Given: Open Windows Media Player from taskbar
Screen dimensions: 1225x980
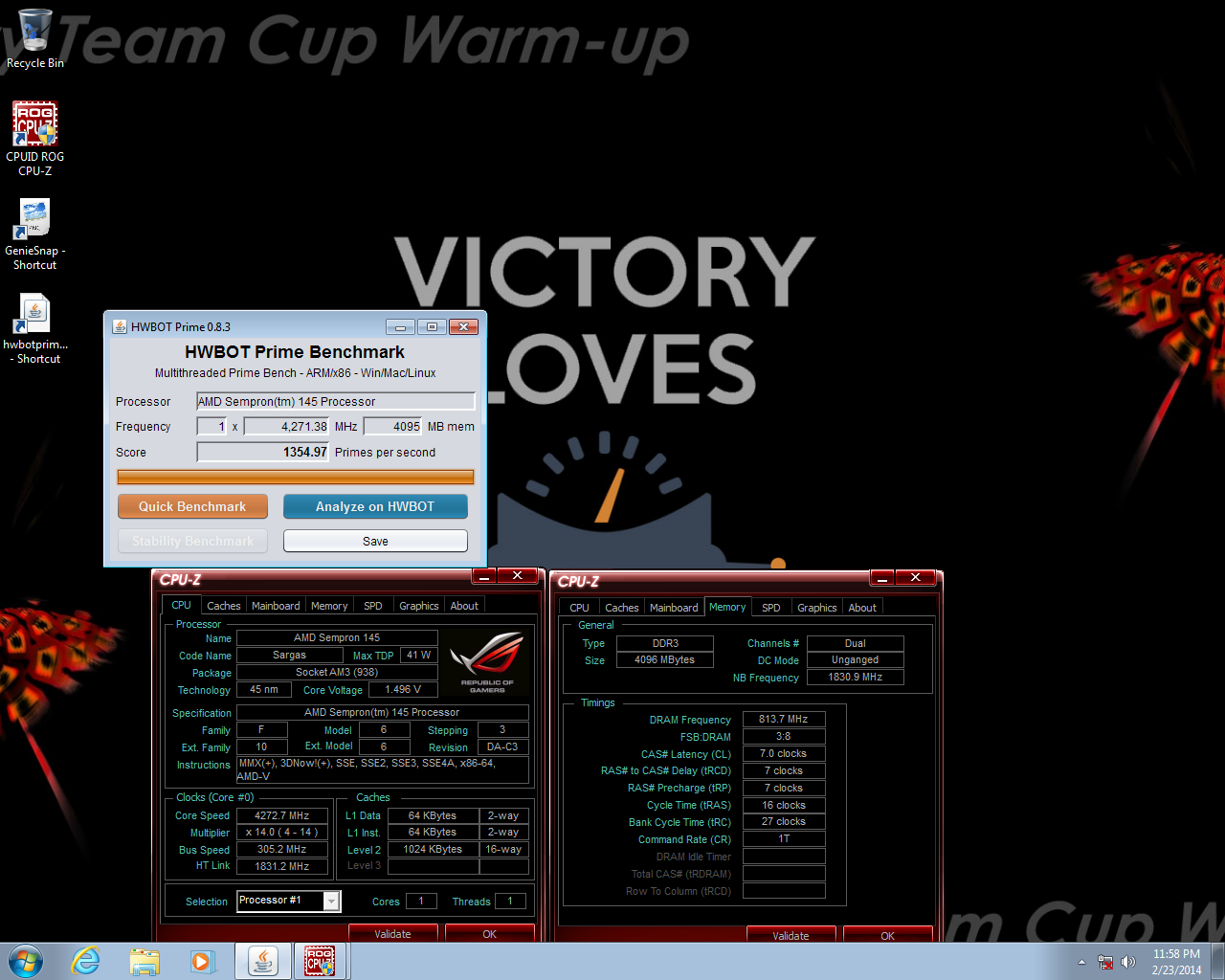Looking at the screenshot, I should click(x=202, y=961).
